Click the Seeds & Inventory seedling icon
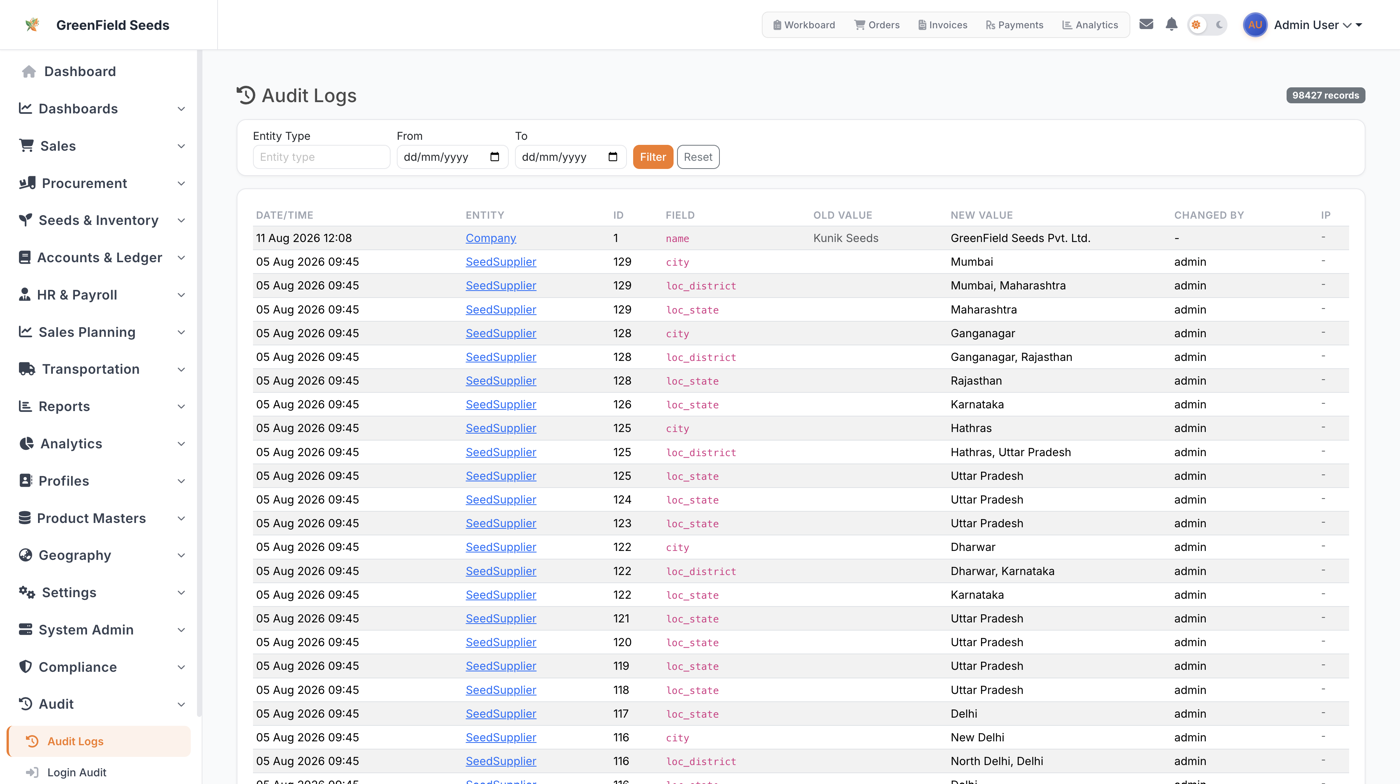The height and width of the screenshot is (784, 1400). coord(25,220)
